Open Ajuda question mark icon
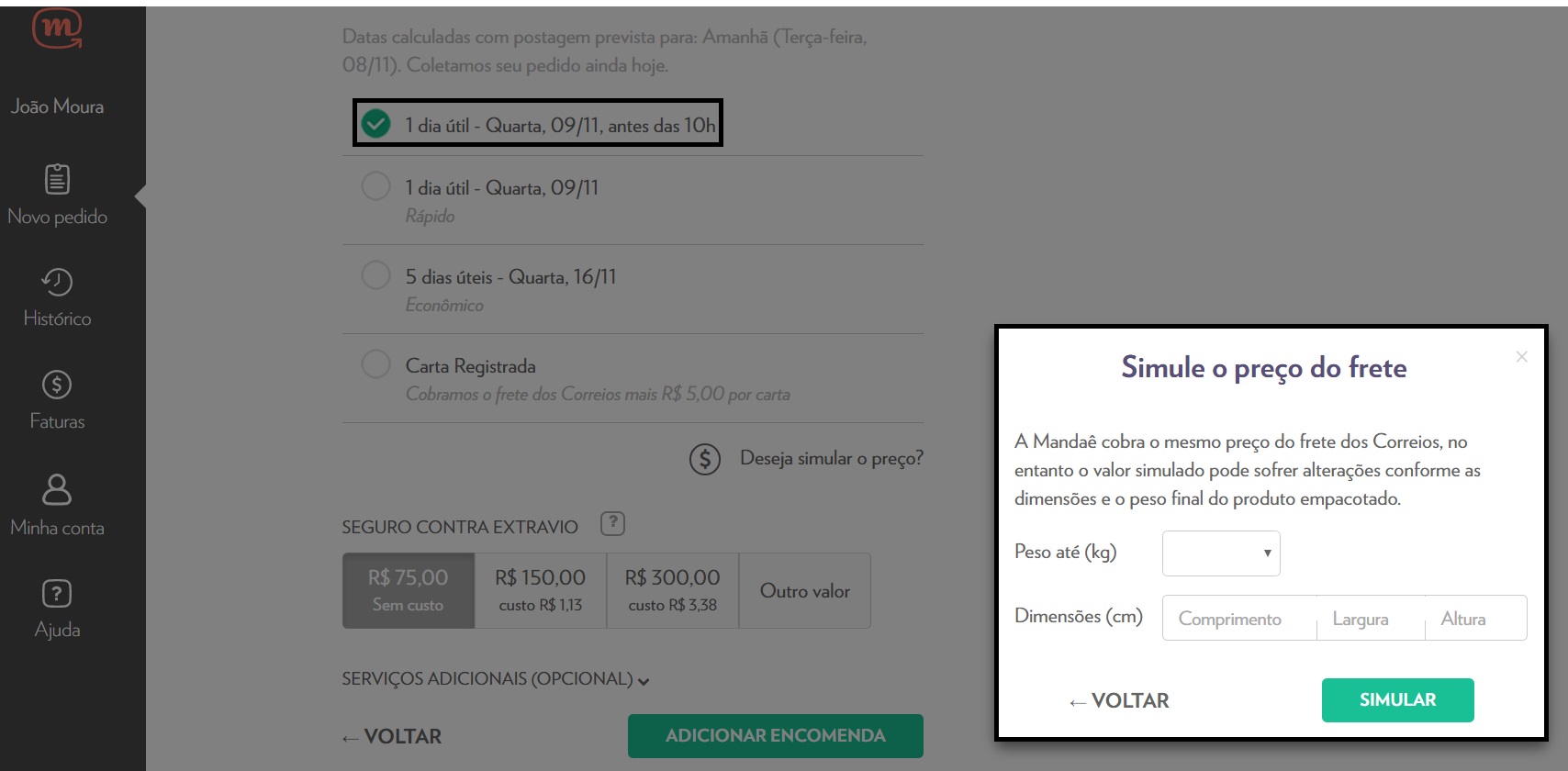The height and width of the screenshot is (771, 1568). click(57, 594)
